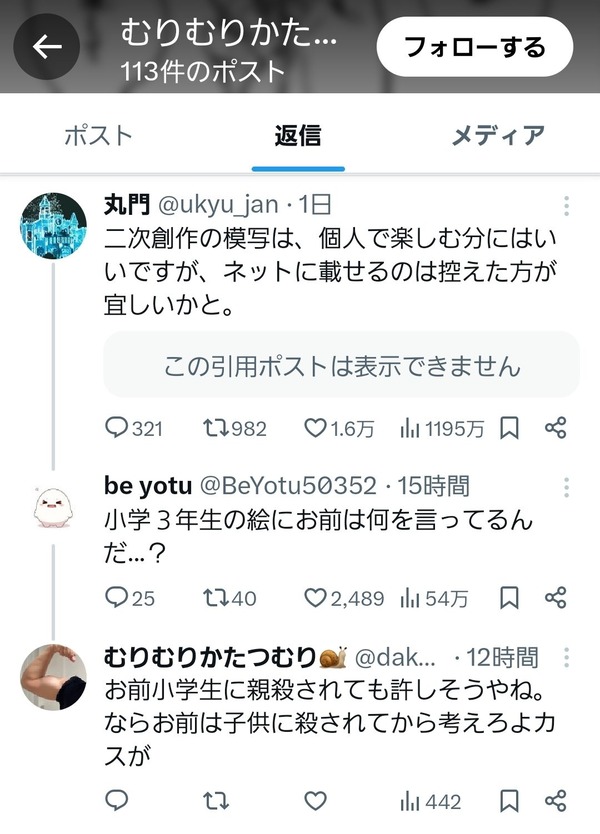Bookmark 丸門's post
The image size is (600, 834).
click(x=509, y=428)
